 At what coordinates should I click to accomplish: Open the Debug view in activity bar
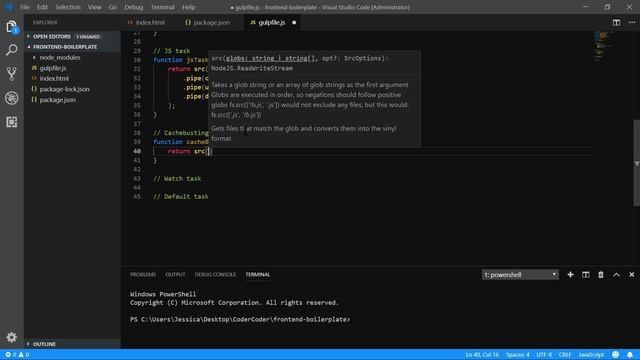coord(11,98)
